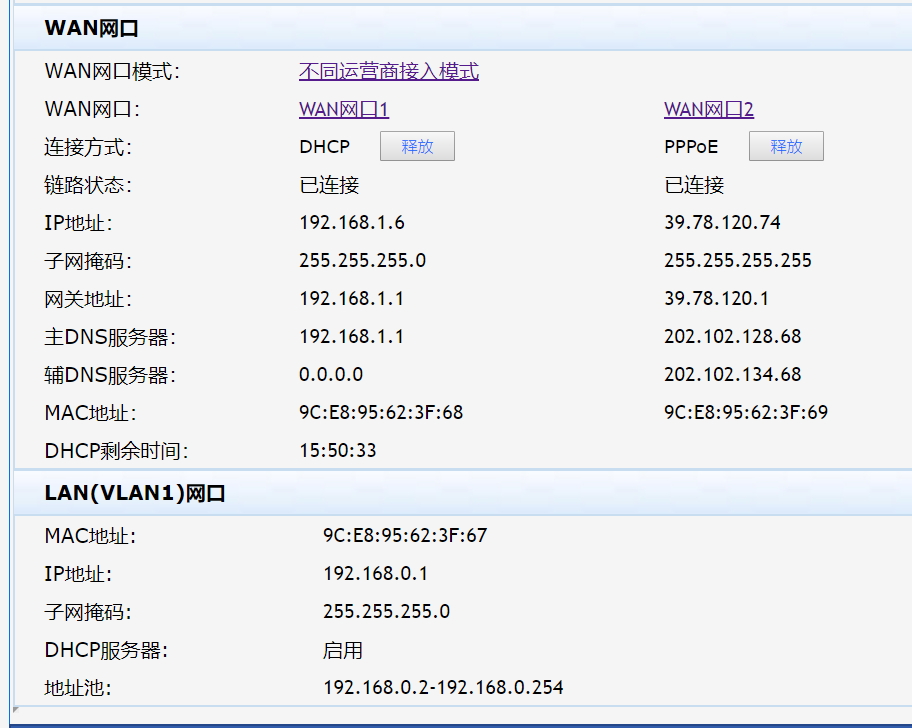Click 释放 button next to DHCP
This screenshot has width=912, height=728.
click(x=417, y=147)
